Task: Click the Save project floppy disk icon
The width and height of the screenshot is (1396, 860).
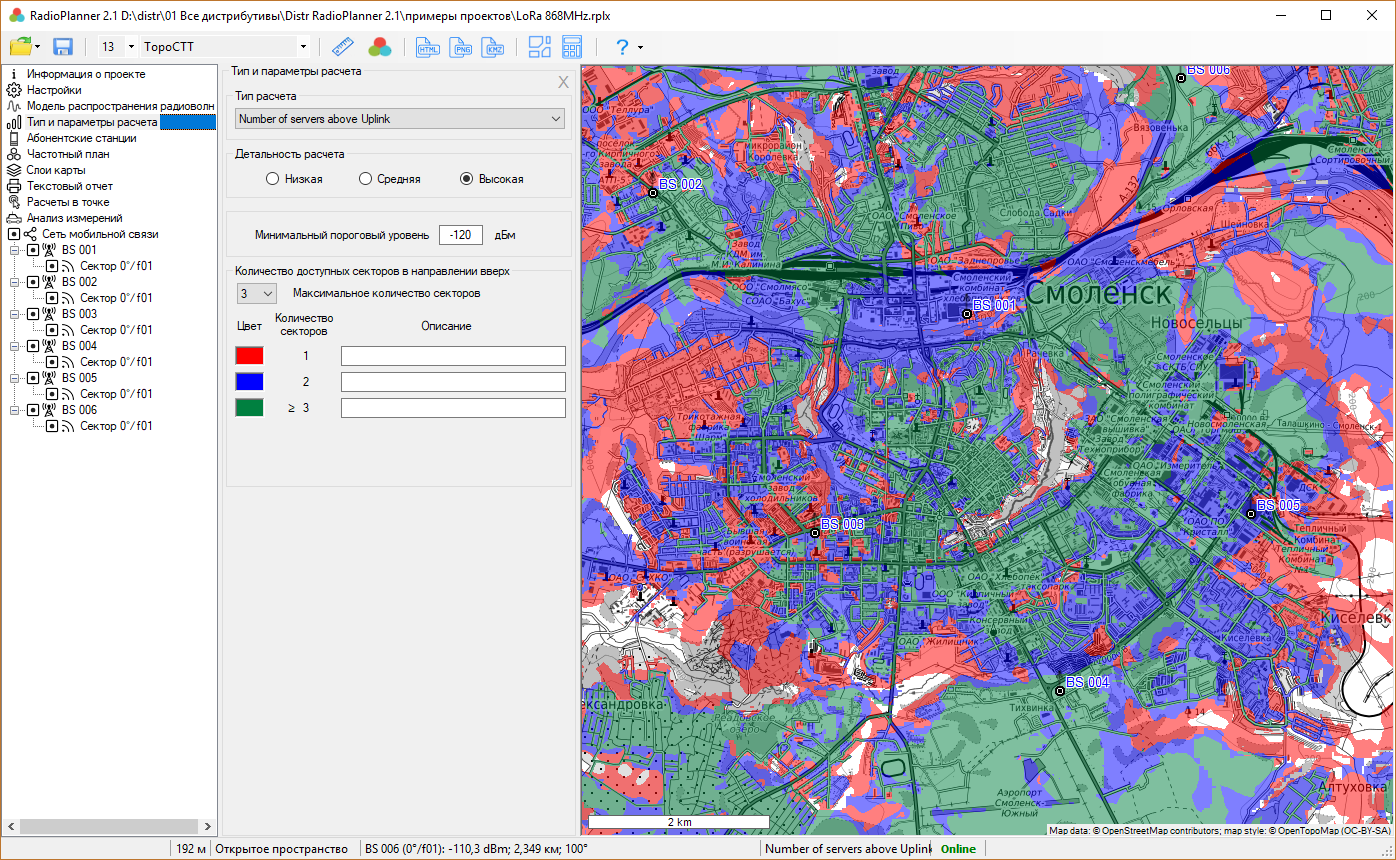Action: (63, 47)
